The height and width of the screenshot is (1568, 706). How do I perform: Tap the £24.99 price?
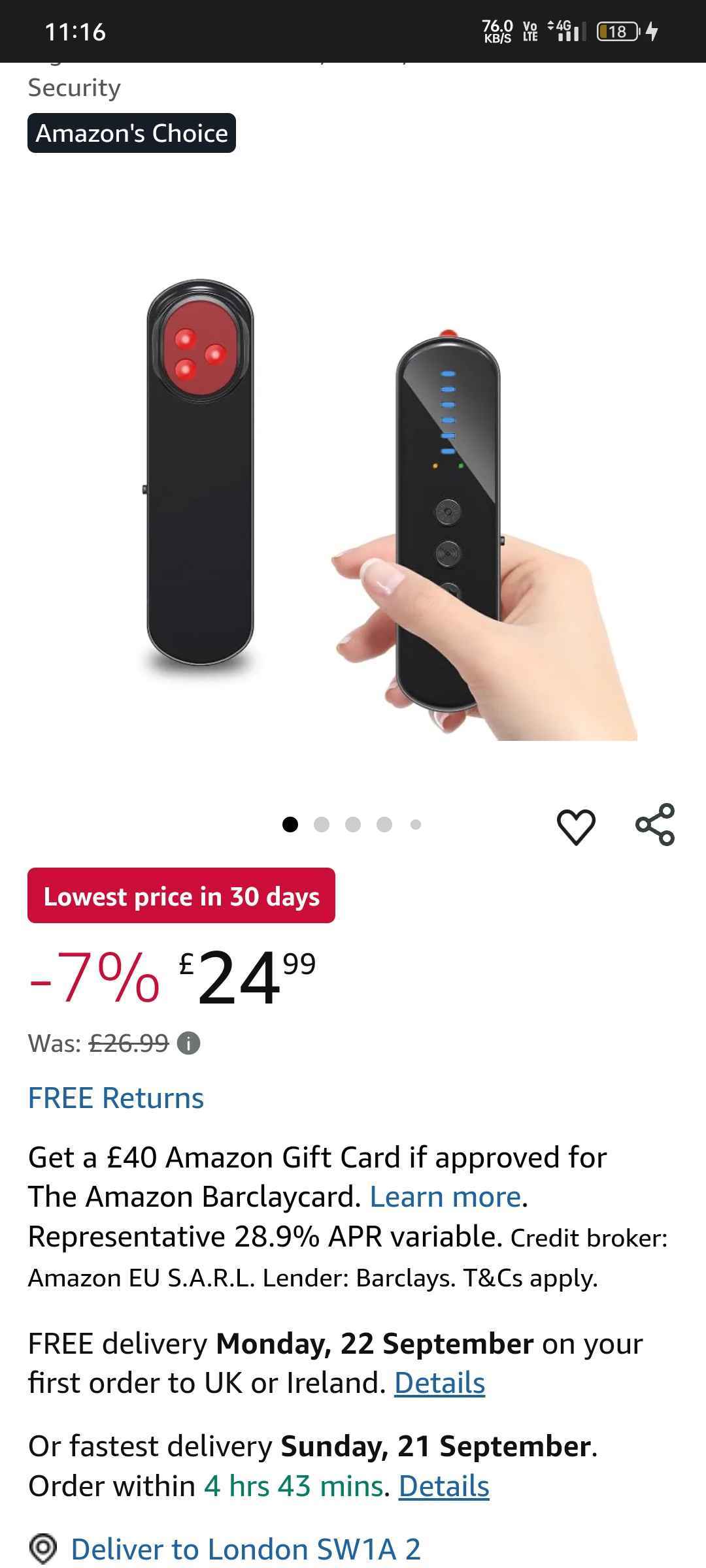coord(247,978)
